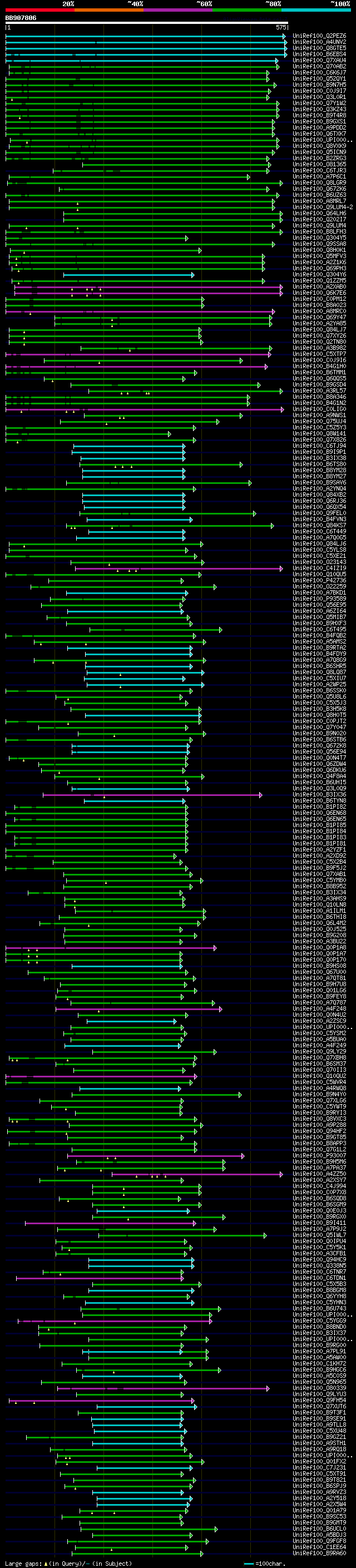Select the UniRef100_A8MRC0 label
This screenshot has width=356, height=1568.
(x=319, y=311)
